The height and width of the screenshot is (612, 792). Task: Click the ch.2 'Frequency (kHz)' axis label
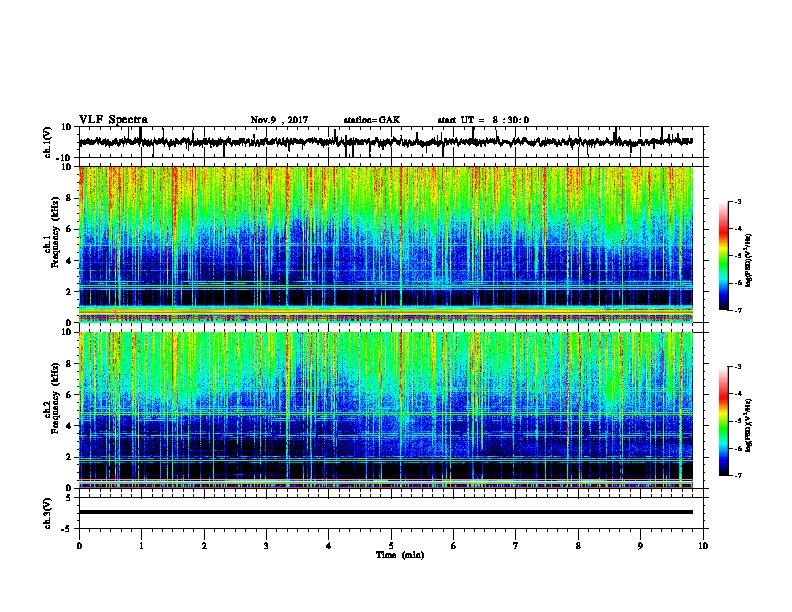pyautogui.click(x=56, y=398)
